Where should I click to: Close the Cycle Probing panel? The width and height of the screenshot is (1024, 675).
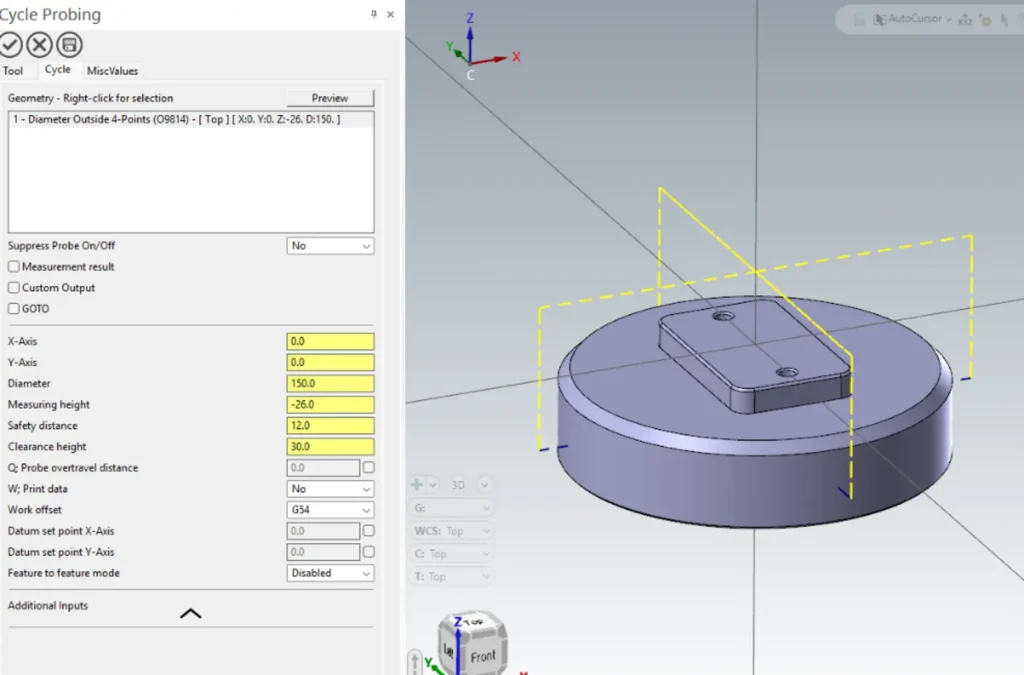point(391,14)
